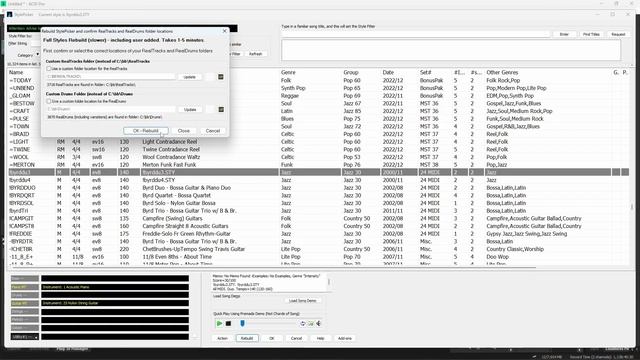Select the !BYRDQRT style row
This screenshot has width=640, height=360.
318,196
